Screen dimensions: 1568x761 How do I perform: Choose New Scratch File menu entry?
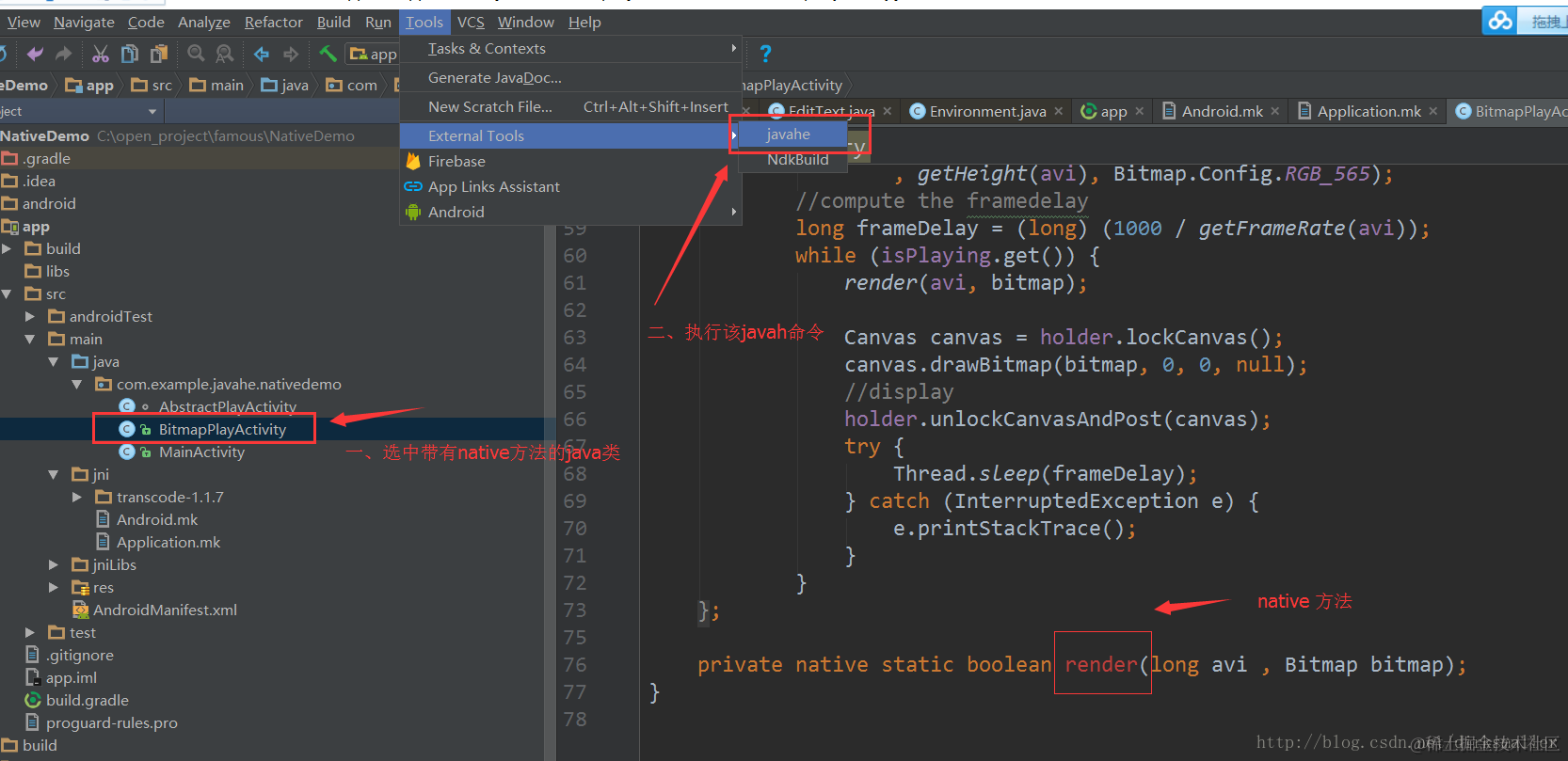click(x=570, y=107)
